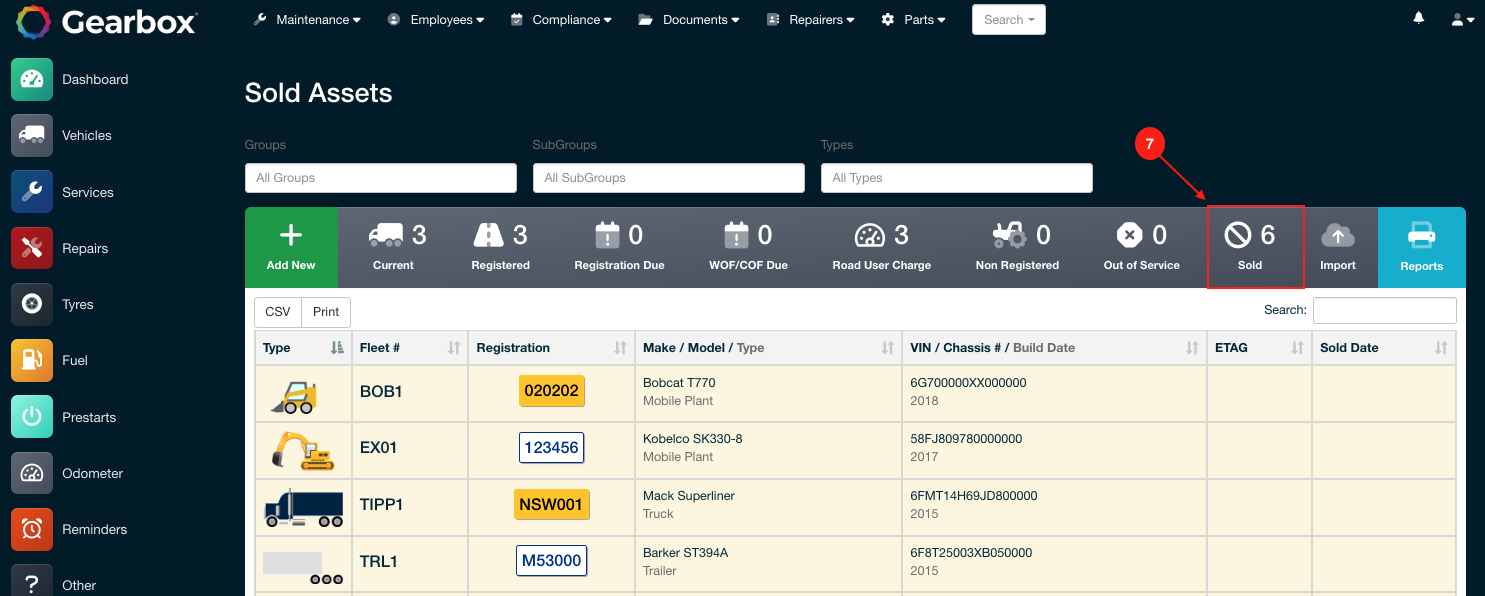Open the Maintenance menu

[x=306, y=19]
